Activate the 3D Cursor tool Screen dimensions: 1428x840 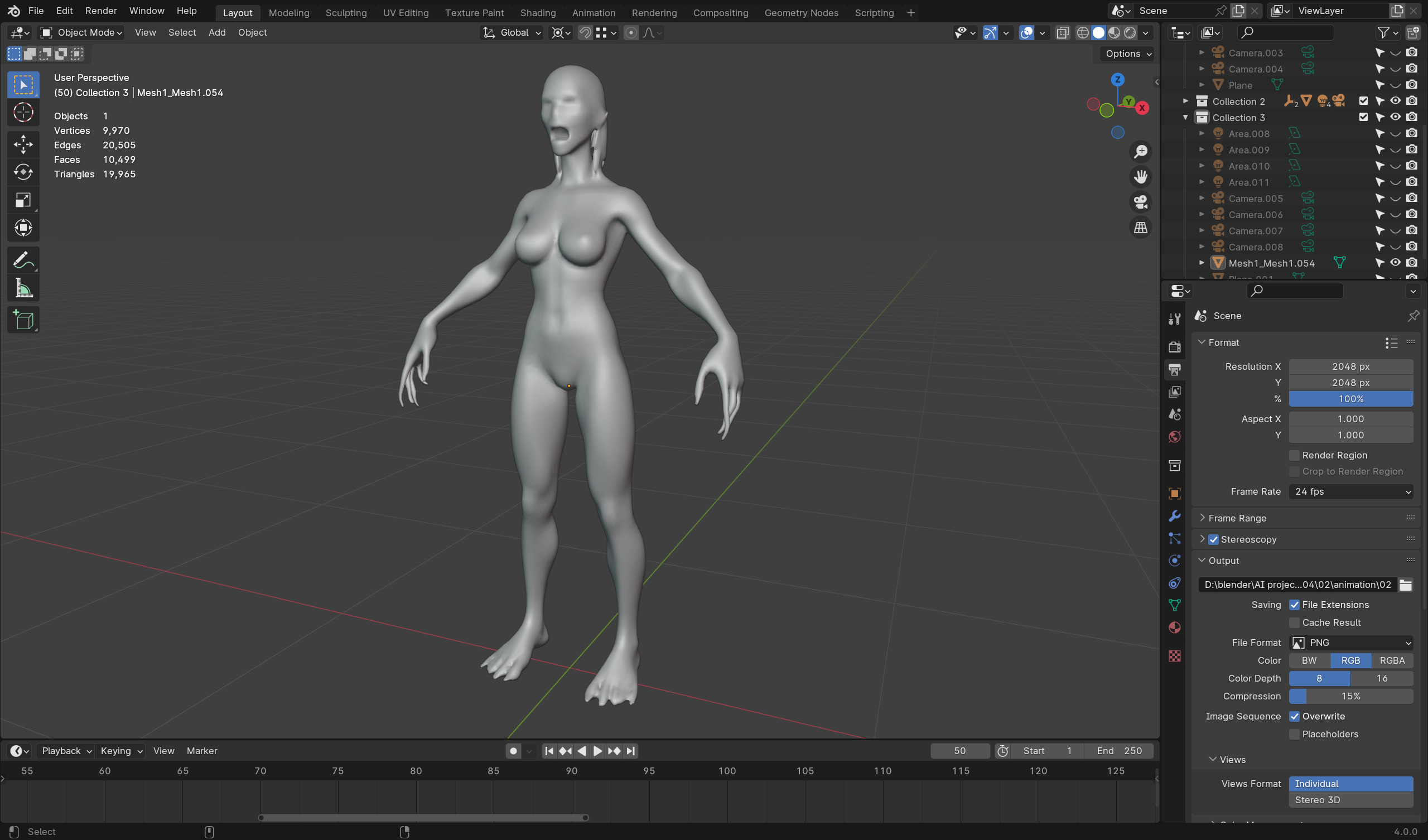23,113
